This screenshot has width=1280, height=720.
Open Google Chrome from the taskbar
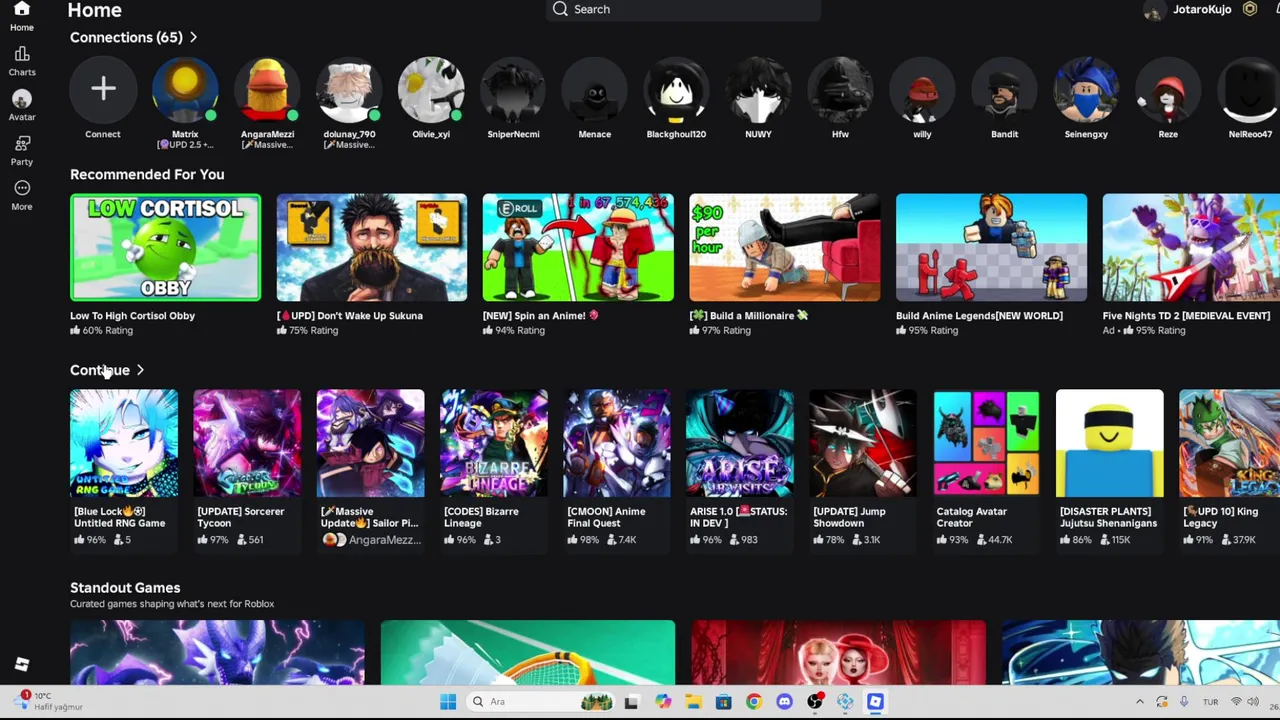click(x=754, y=702)
